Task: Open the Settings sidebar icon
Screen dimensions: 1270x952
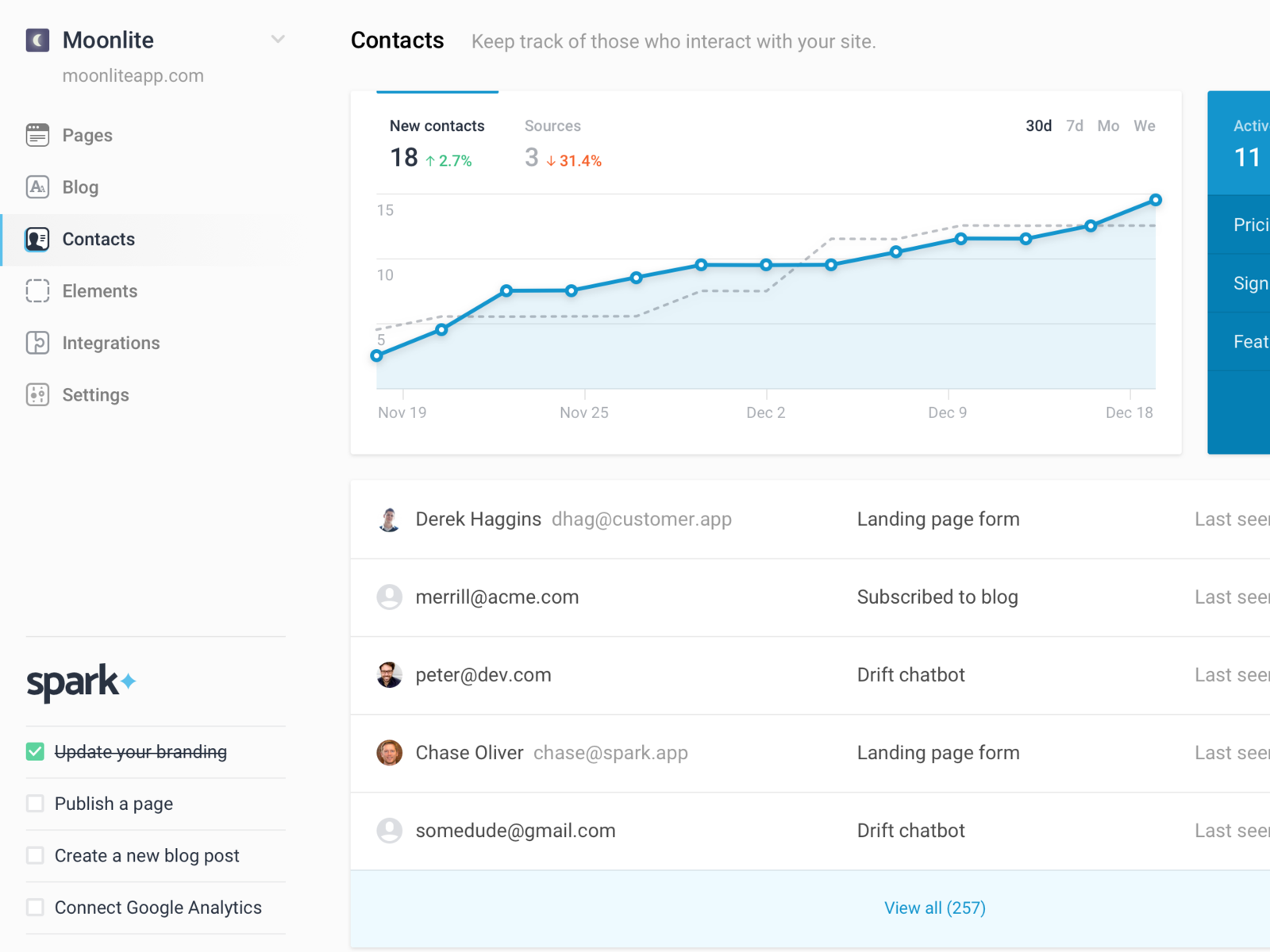Action: tap(37, 395)
